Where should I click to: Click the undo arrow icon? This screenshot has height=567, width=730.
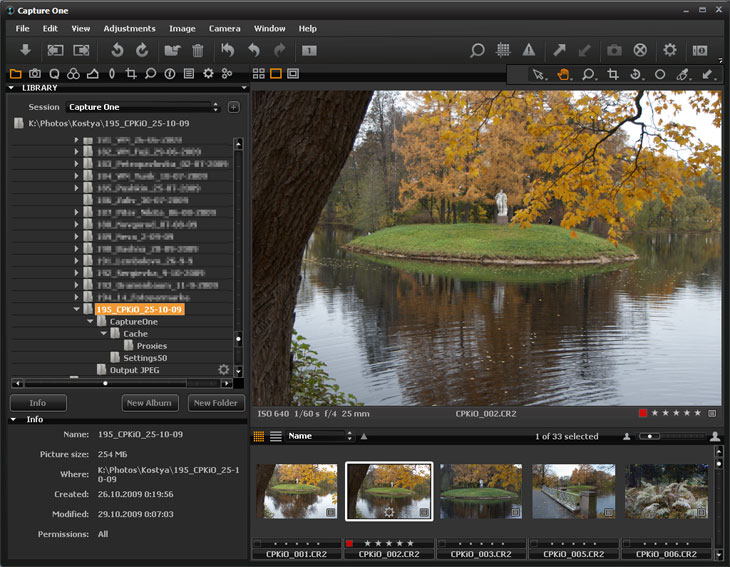[254, 50]
